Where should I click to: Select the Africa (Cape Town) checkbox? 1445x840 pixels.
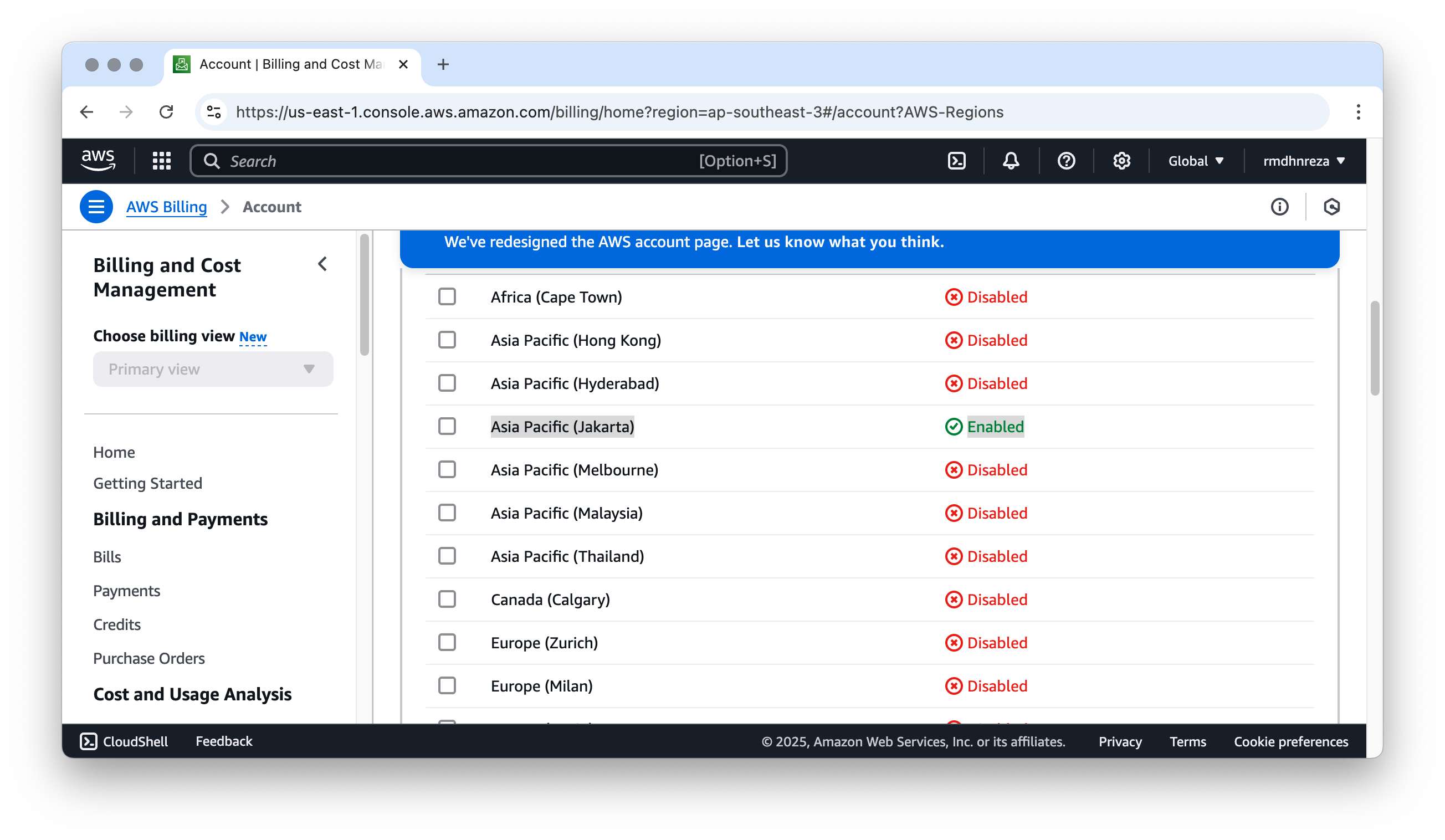click(x=447, y=297)
